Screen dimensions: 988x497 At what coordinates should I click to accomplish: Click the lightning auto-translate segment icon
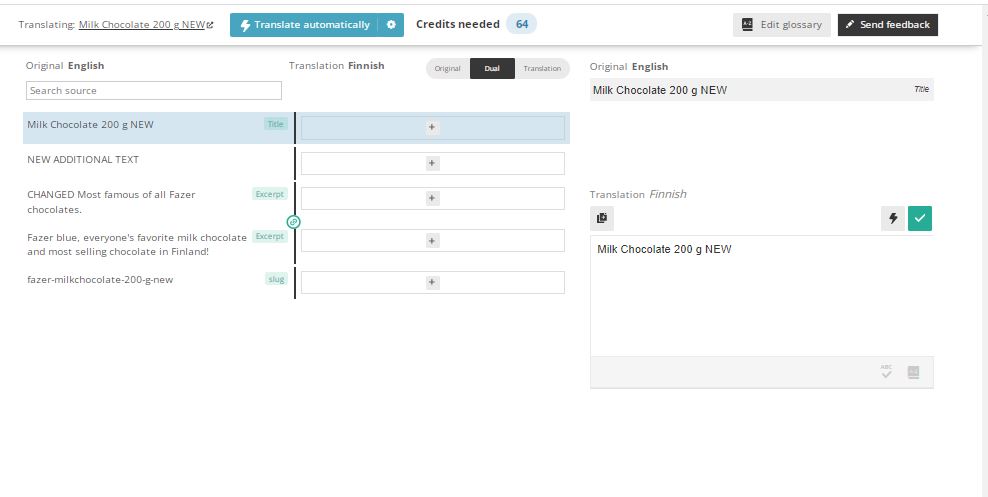893,218
